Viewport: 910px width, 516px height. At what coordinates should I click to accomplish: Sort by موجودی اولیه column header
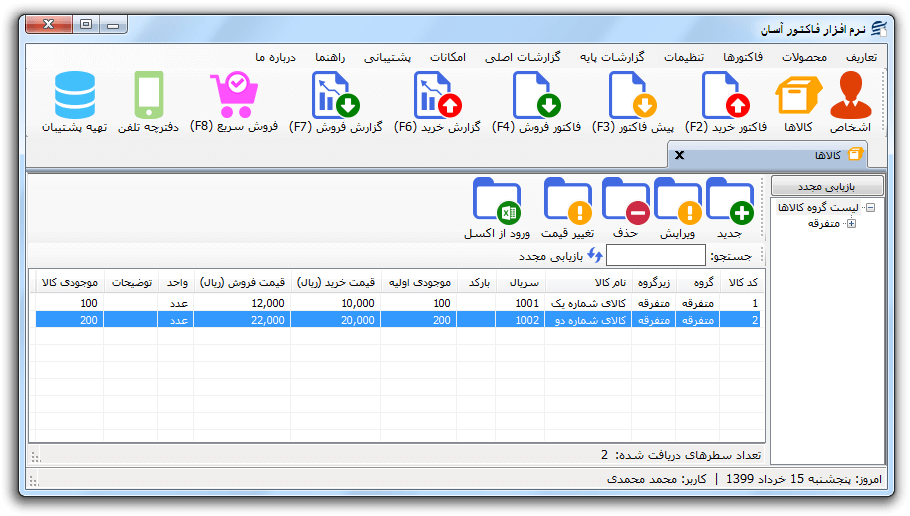click(x=419, y=283)
